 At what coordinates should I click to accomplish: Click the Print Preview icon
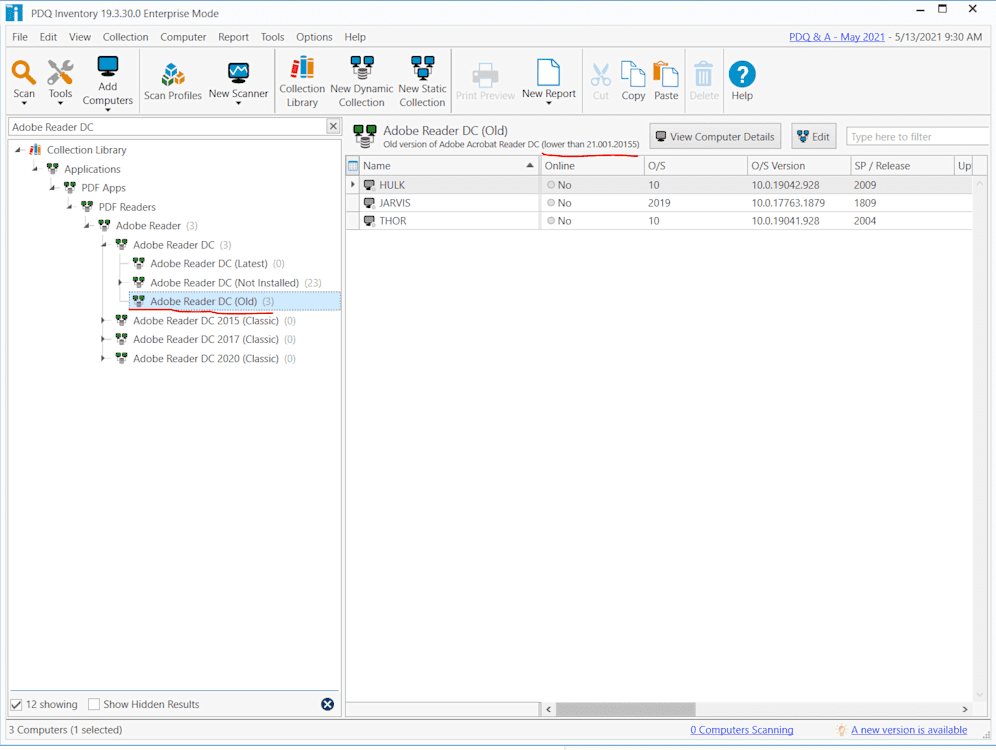[485, 75]
